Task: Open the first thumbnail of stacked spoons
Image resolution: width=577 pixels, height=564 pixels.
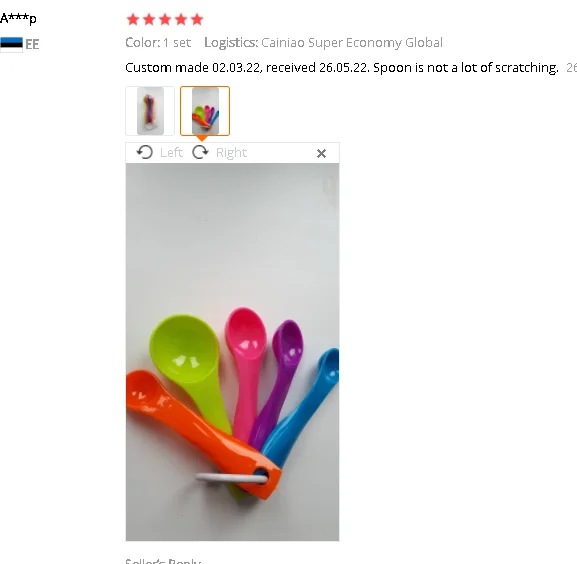Action: [x=150, y=111]
